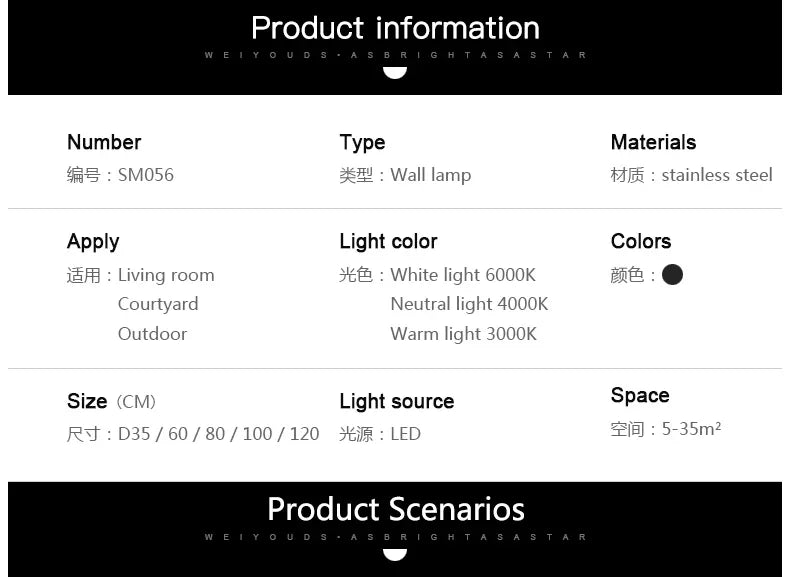Select Living room application text
The image size is (790, 577).
coord(166,275)
